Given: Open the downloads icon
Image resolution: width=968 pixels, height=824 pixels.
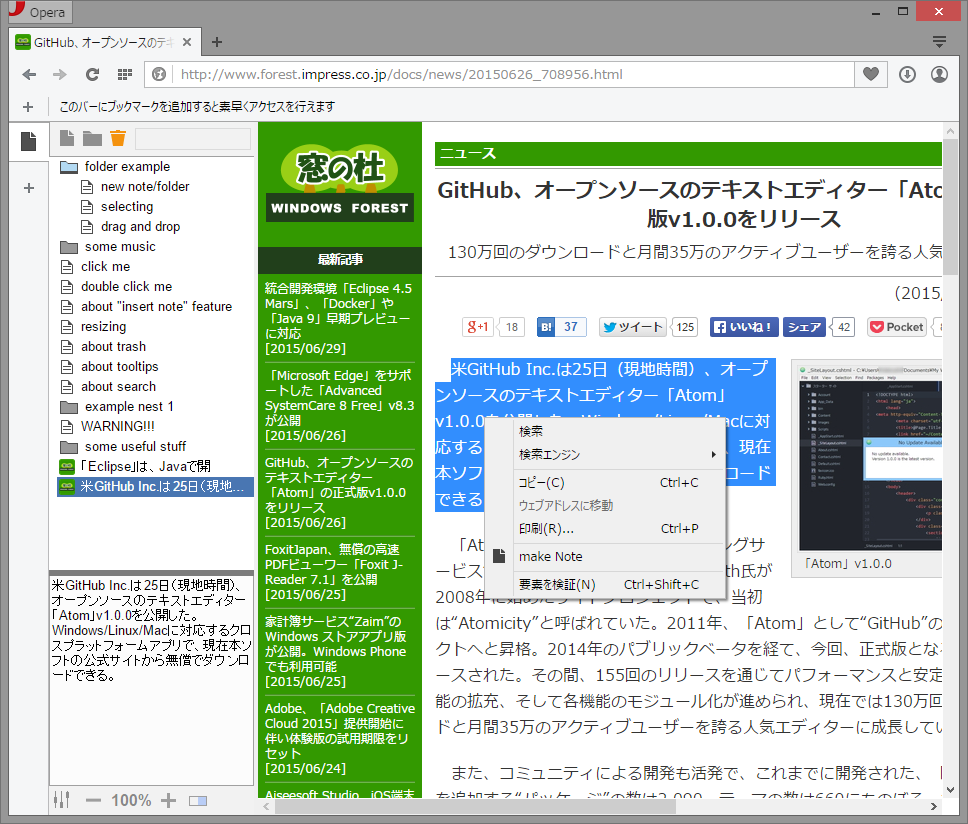Looking at the screenshot, I should 908,74.
